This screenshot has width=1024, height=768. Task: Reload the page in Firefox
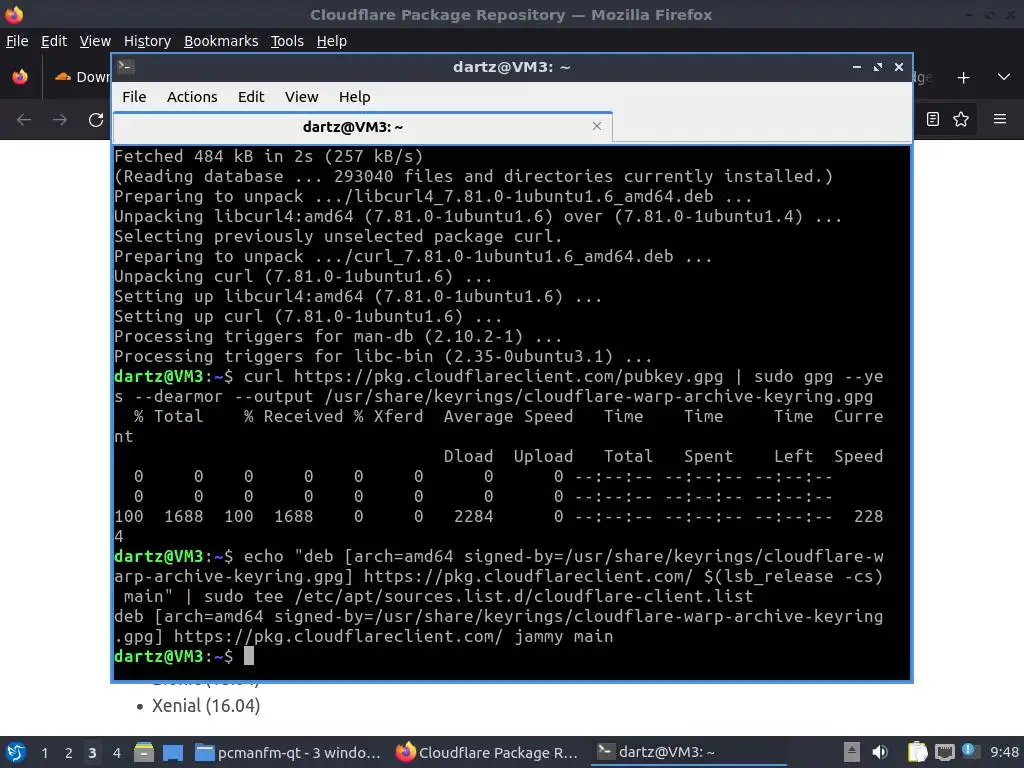coord(96,120)
